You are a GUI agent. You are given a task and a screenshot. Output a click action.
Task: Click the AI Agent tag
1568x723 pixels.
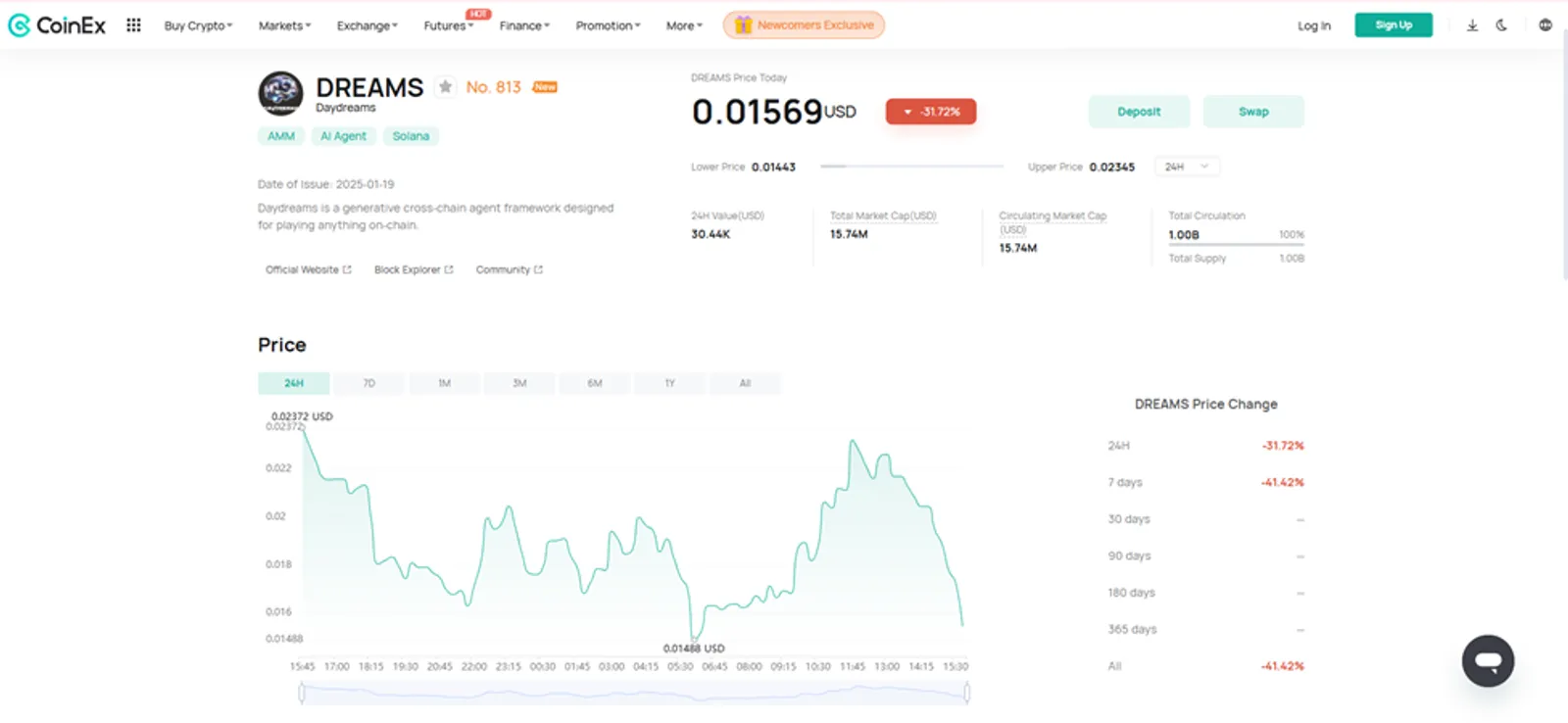[x=343, y=136]
